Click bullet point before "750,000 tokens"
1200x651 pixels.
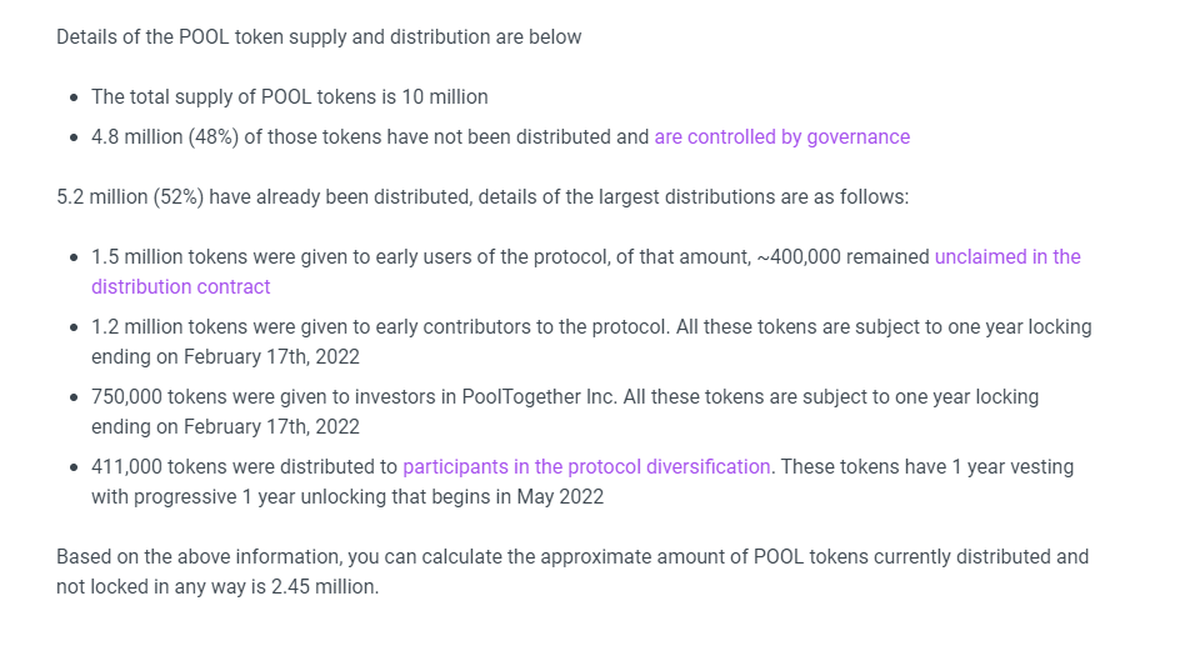pos(76,398)
